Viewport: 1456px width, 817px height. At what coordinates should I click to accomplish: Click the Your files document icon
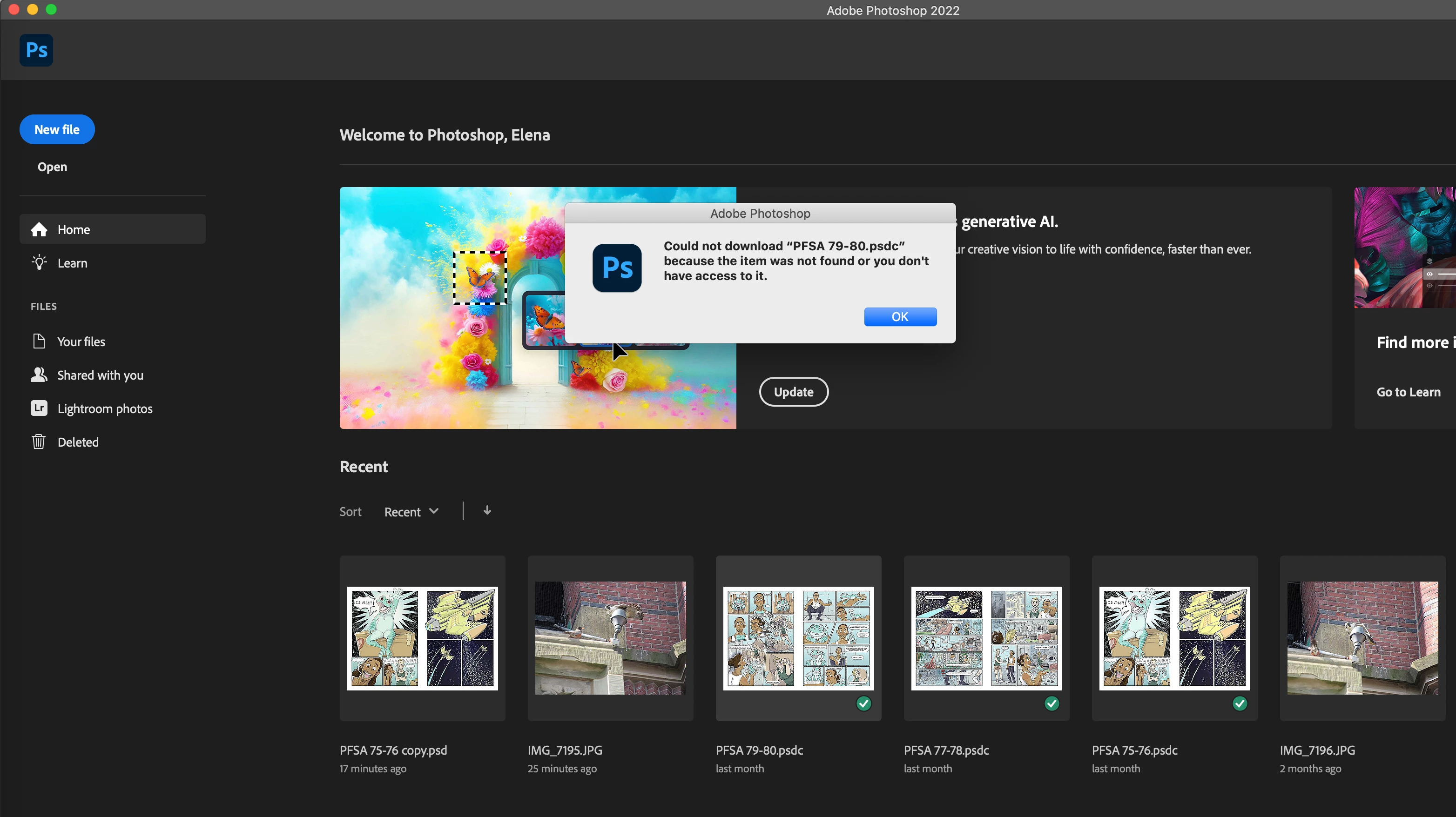[x=39, y=341]
